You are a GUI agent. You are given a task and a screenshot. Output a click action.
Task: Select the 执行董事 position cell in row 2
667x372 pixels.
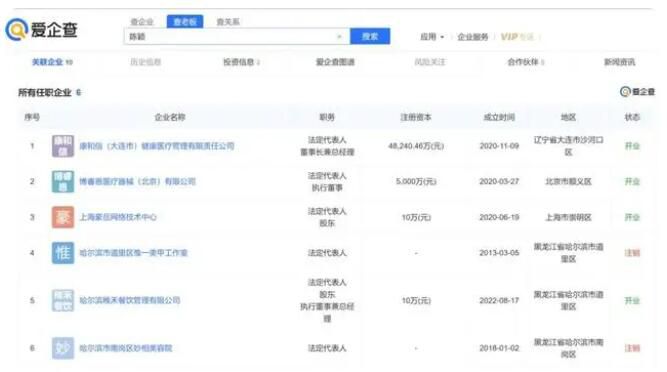tap(327, 187)
